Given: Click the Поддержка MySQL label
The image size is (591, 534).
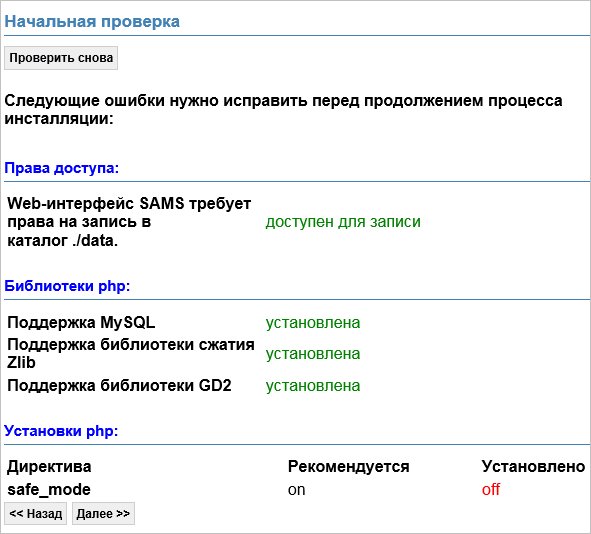Looking at the screenshot, I should pos(81,323).
